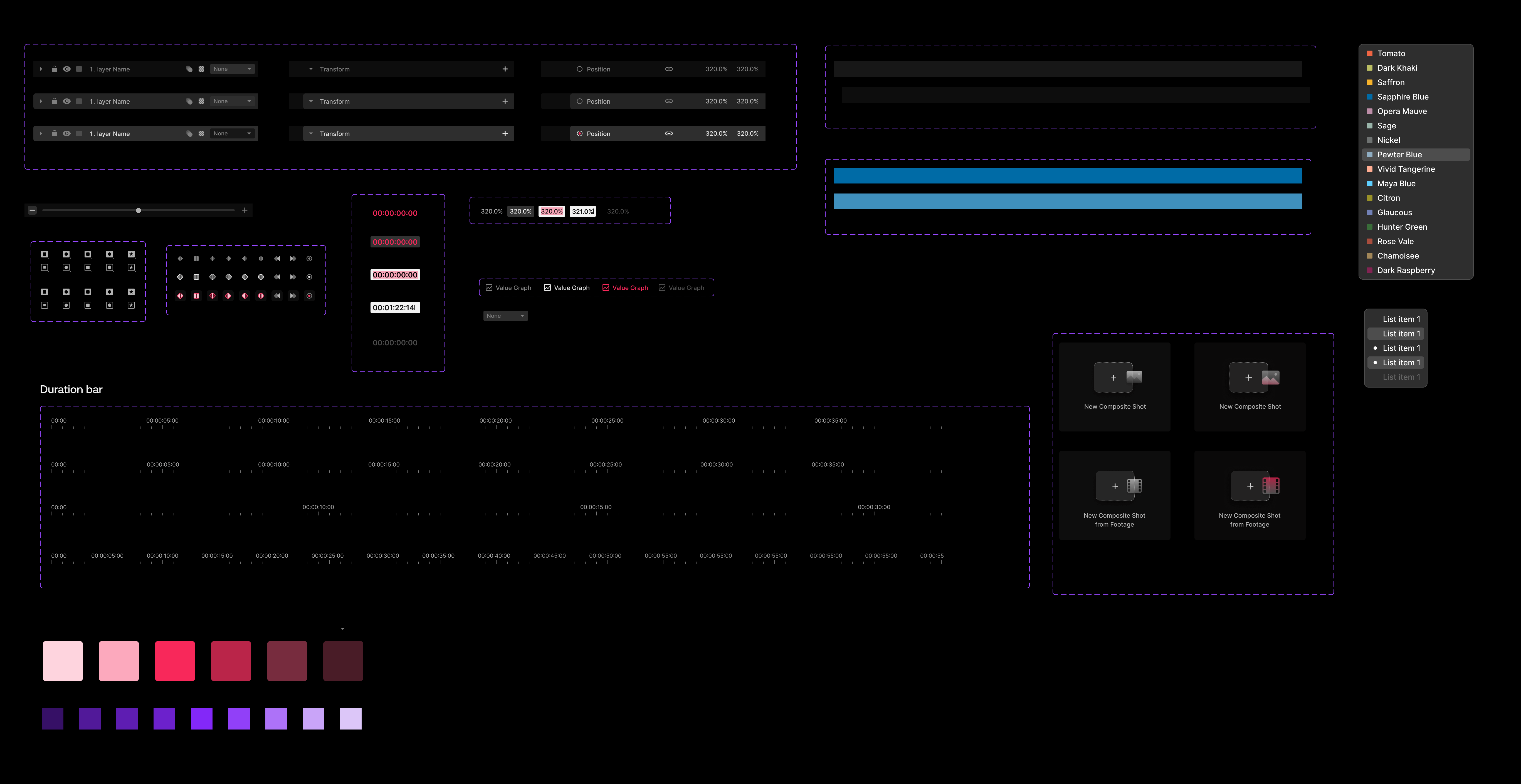Open the None dropdown in the middle layer row
This screenshot has width=1521, height=784.
(233, 101)
